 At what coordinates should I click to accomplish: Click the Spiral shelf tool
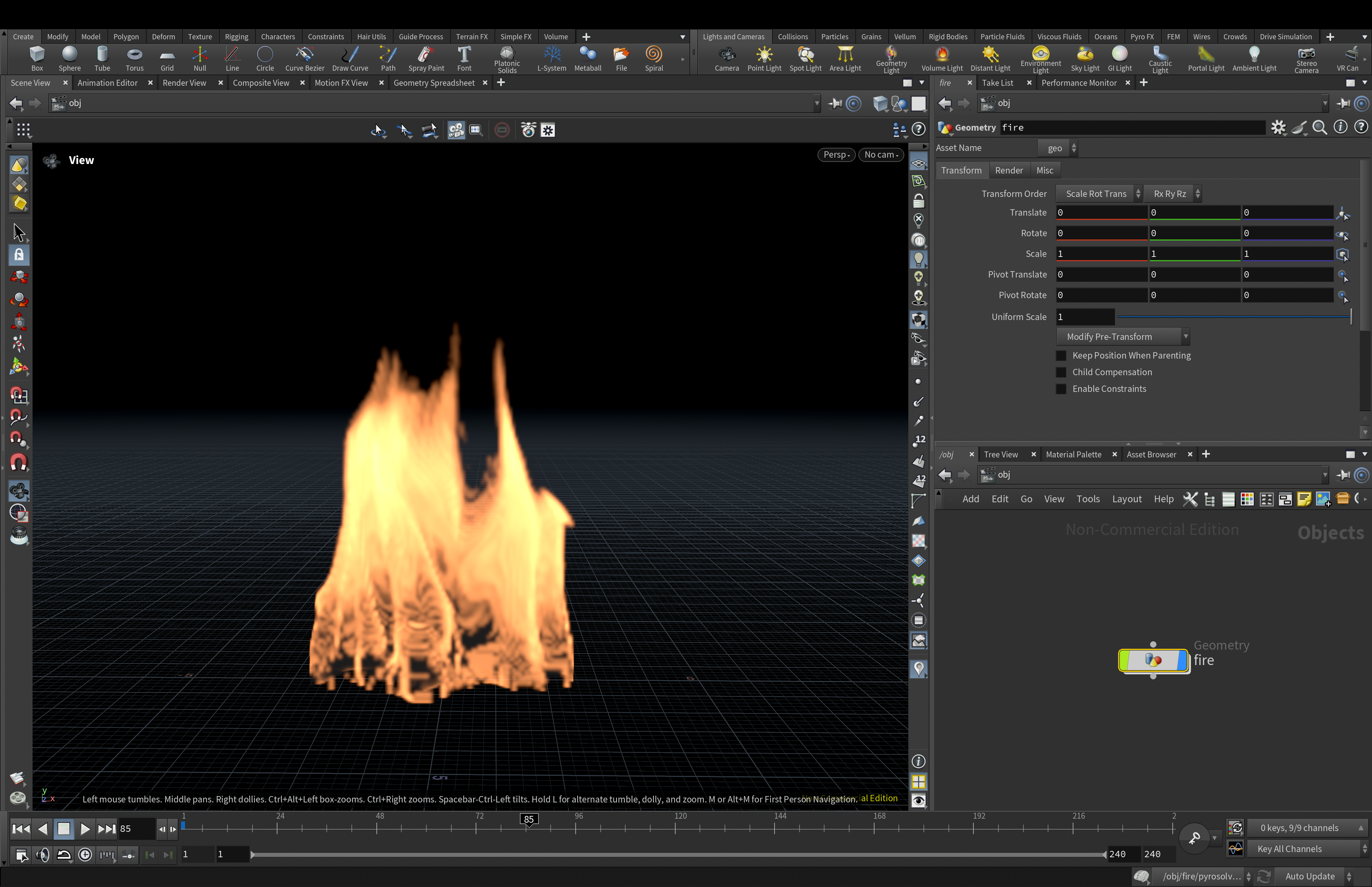[653, 58]
